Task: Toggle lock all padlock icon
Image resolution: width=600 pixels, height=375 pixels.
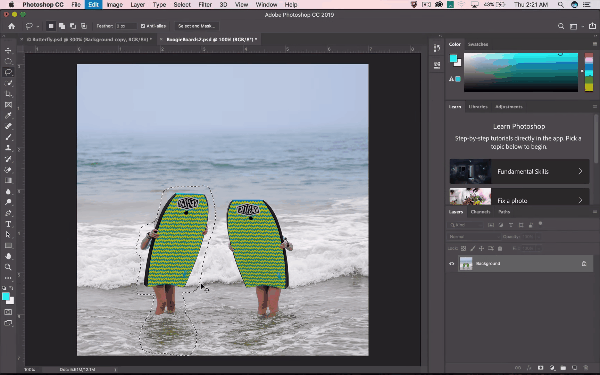Action: point(500,248)
